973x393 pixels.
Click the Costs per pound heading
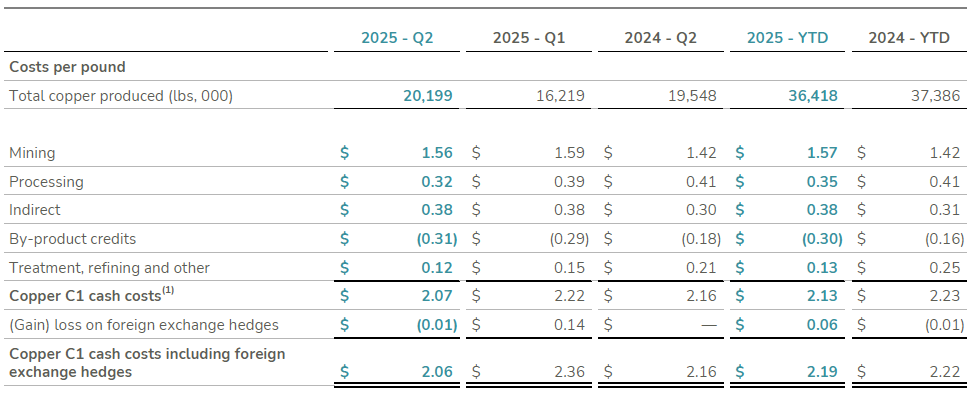coord(67,67)
